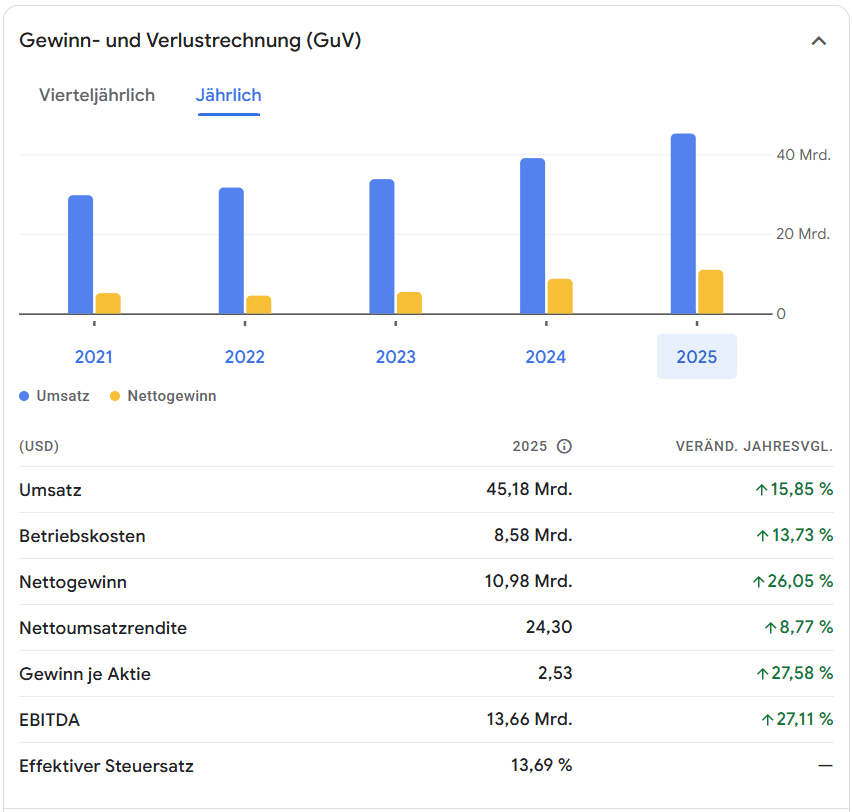Click the 2022 blue Umsatz bar
The width and height of the screenshot is (852, 812).
[x=231, y=251]
